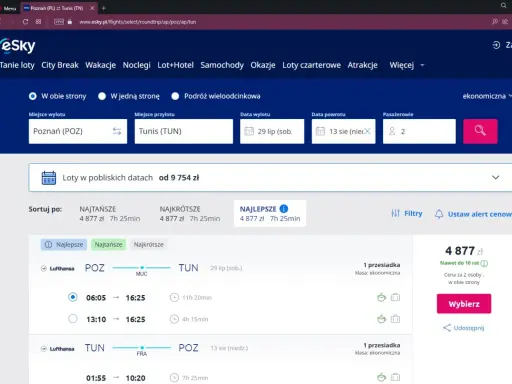Click the browser address bar URL
This screenshot has width=512, height=384.
point(138,22)
